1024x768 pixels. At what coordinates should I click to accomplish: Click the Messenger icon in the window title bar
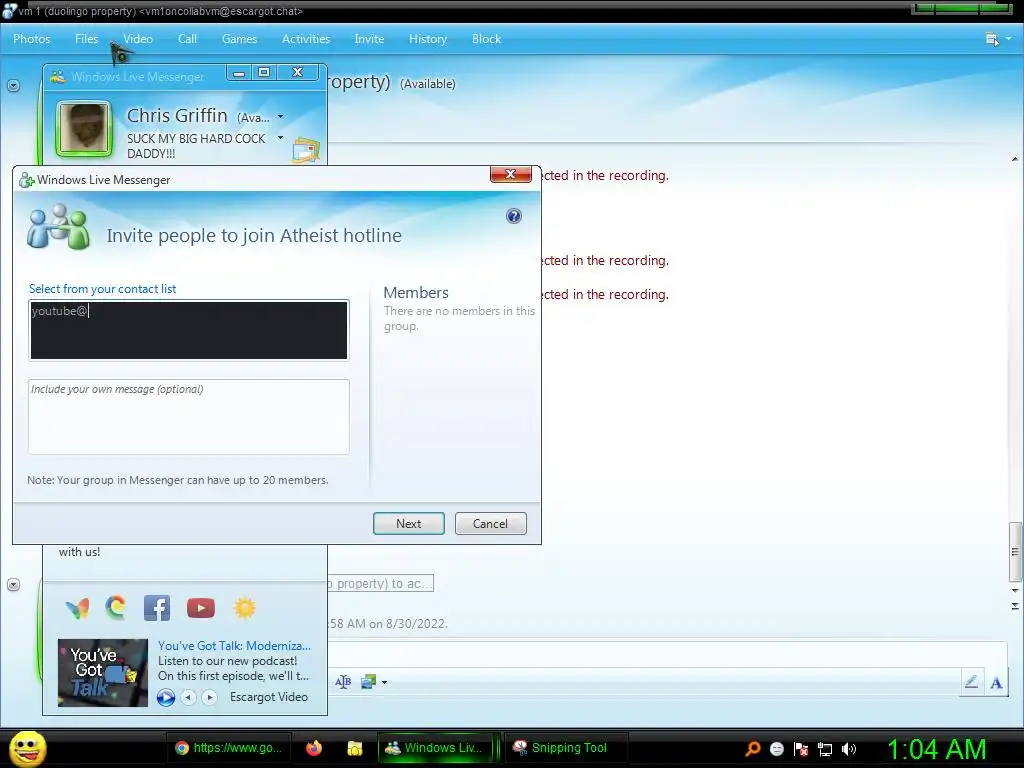click(x=9, y=11)
